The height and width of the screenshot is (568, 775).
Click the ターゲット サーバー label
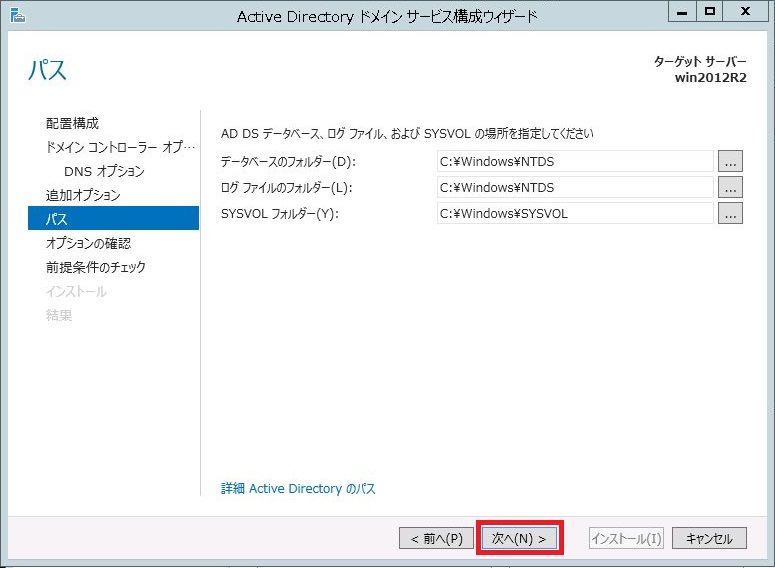click(x=700, y=61)
